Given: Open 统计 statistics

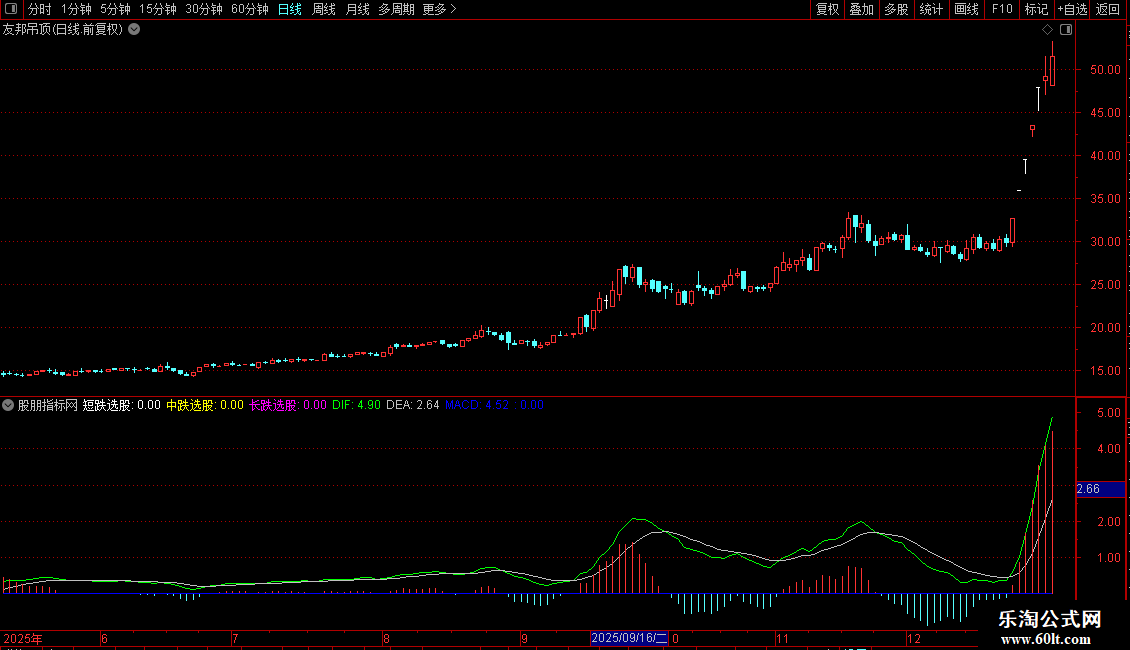Looking at the screenshot, I should click(931, 9).
